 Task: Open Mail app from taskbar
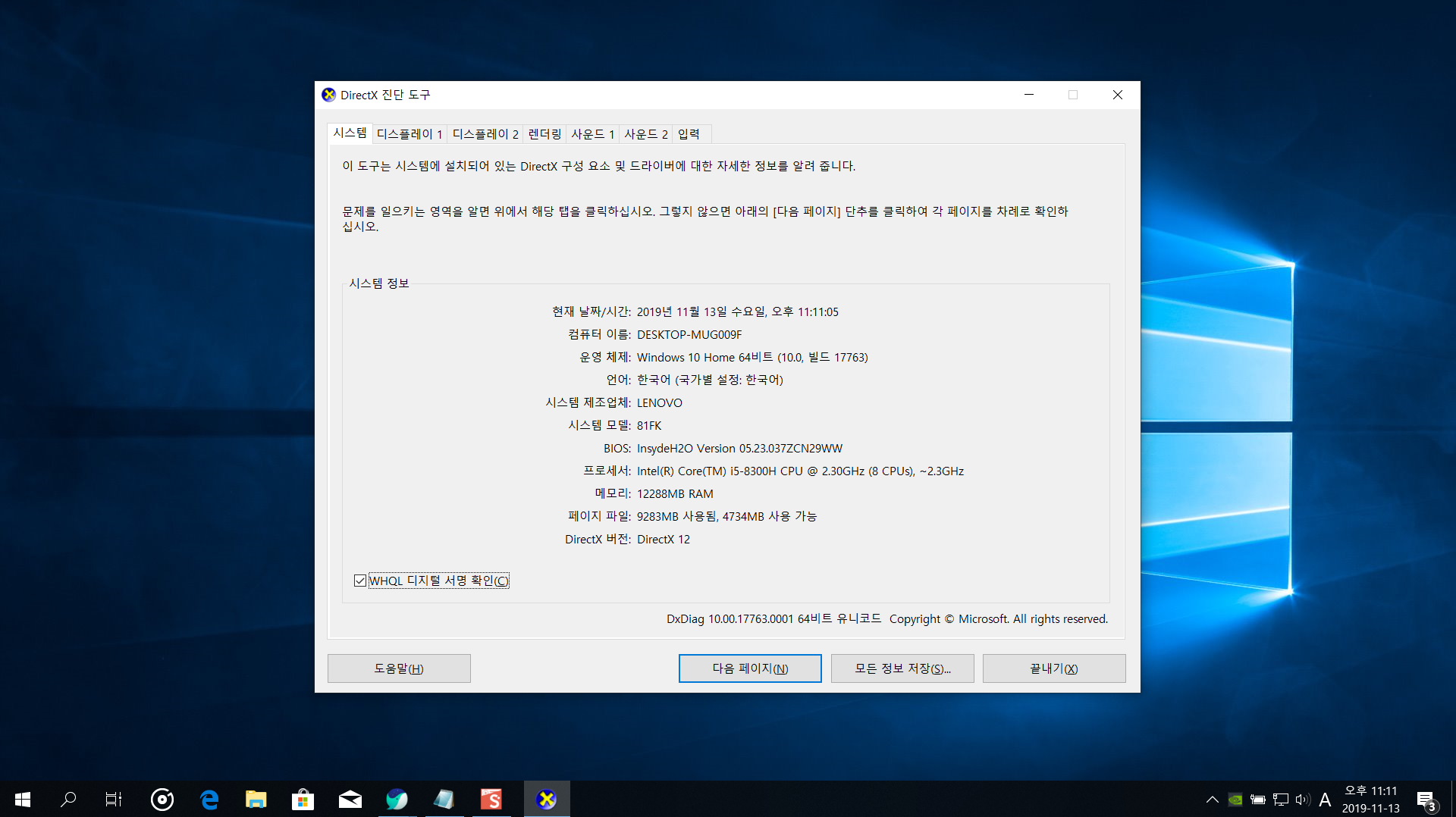350,799
